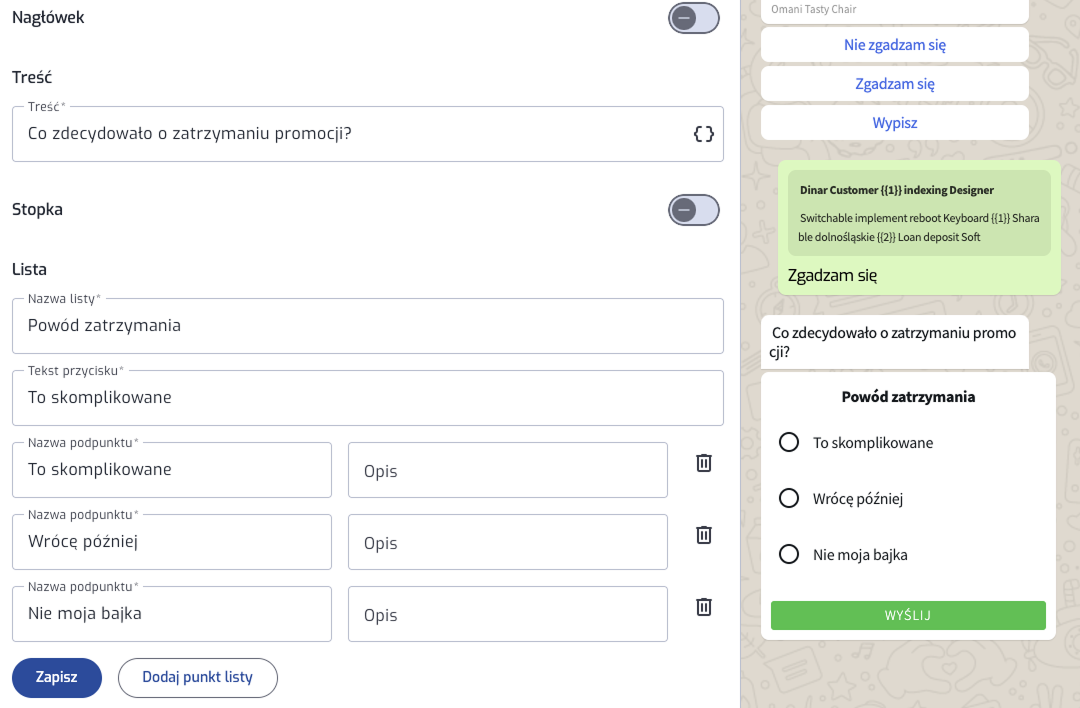The height and width of the screenshot is (708, 1080).
Task: Toggle the Nagłówek switch
Action: coord(694,18)
